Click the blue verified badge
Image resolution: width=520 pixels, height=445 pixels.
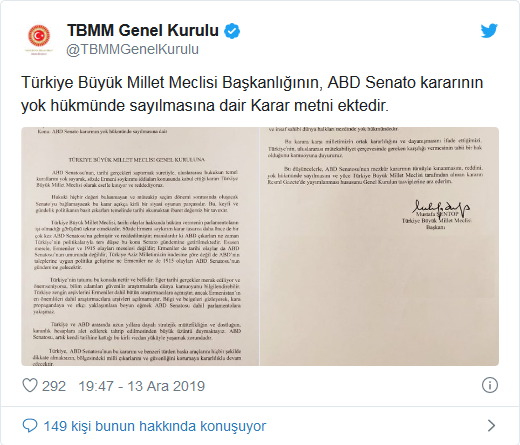click(232, 31)
